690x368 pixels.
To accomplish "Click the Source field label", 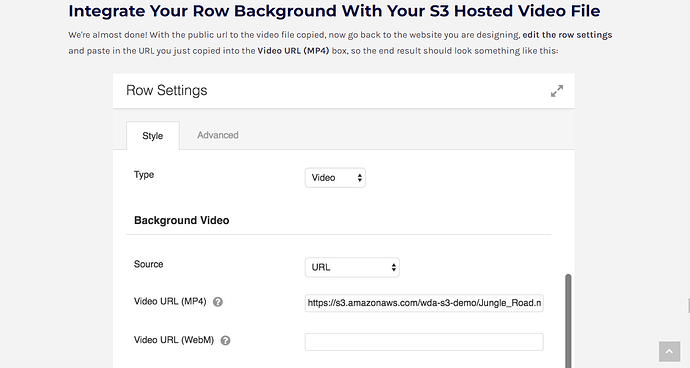I will 148,264.
